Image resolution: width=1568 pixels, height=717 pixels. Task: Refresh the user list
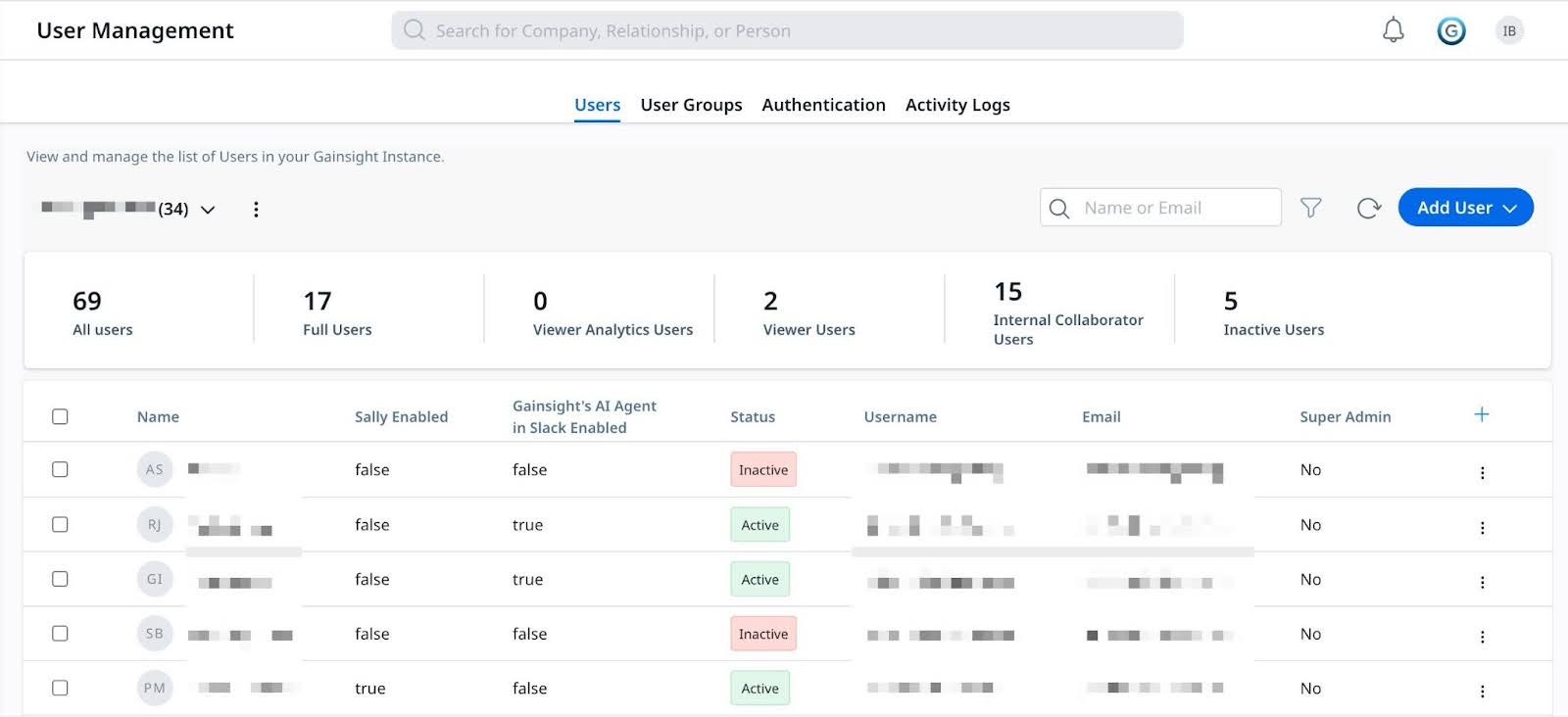click(x=1368, y=208)
